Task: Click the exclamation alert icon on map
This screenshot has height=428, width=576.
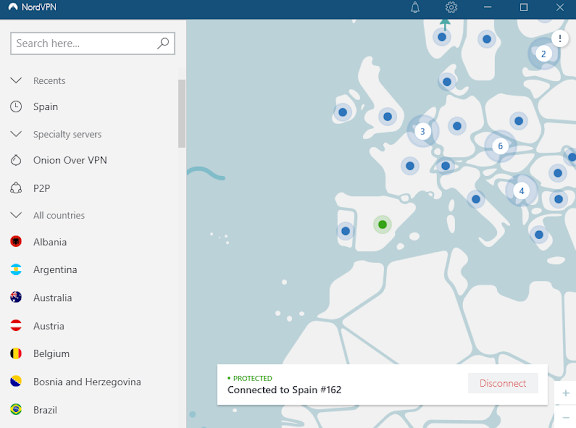Action: tap(560, 38)
